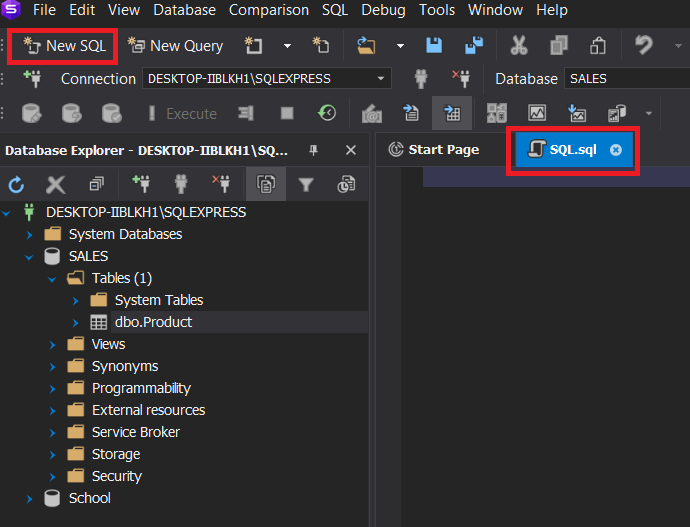690x527 pixels.
Task: Open the Debug menu
Action: 383,10
